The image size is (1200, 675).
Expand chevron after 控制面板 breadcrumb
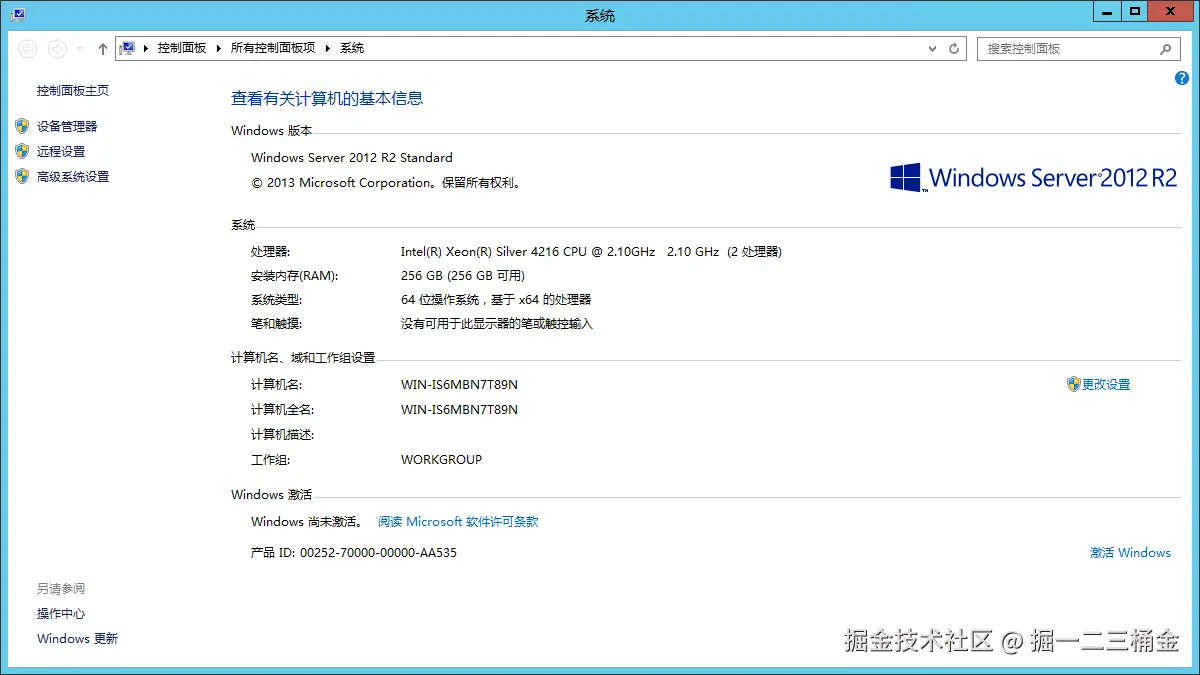(219, 48)
